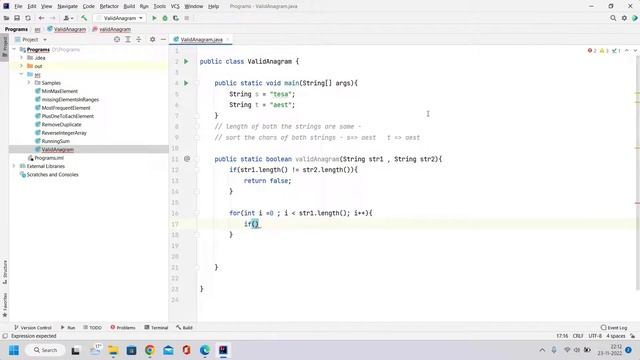This screenshot has width=640, height=360.
Task: Open Project panel gear options
Action: pos(152,39)
